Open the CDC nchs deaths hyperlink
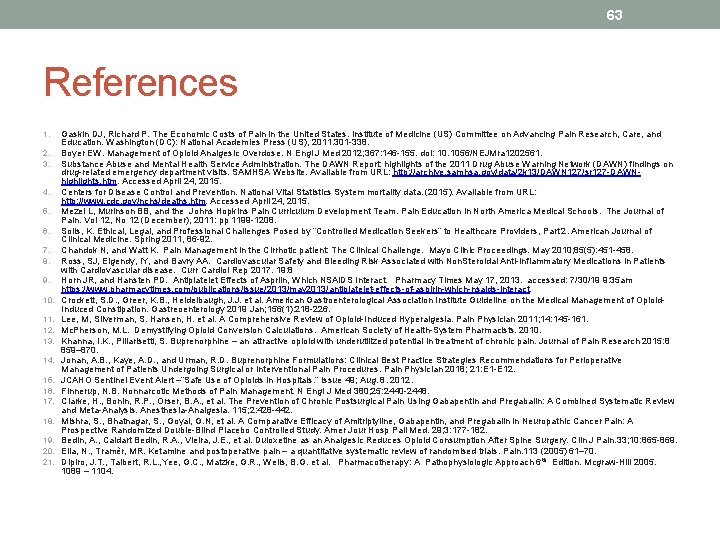The width and height of the screenshot is (720, 540). tap(134, 201)
